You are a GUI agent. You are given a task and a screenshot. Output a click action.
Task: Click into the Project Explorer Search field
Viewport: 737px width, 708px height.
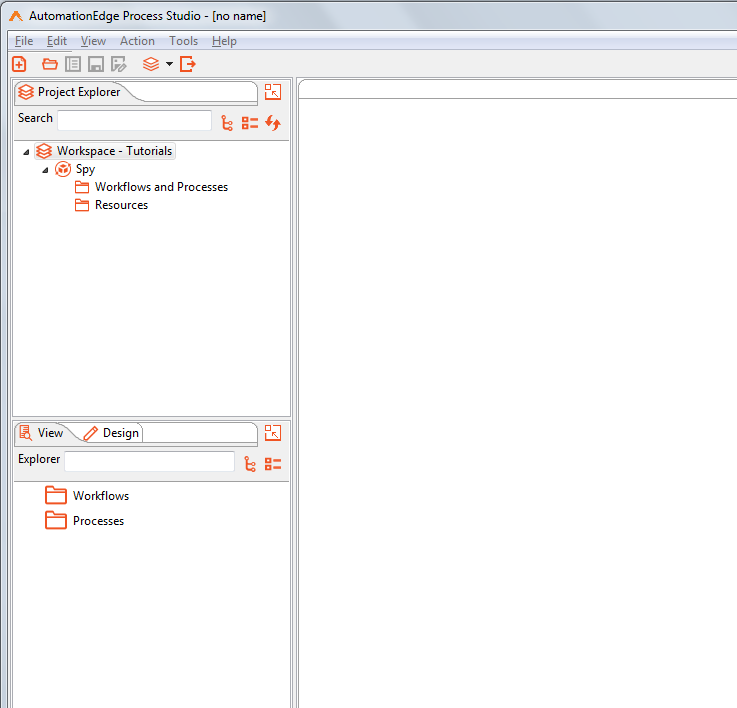(x=134, y=121)
